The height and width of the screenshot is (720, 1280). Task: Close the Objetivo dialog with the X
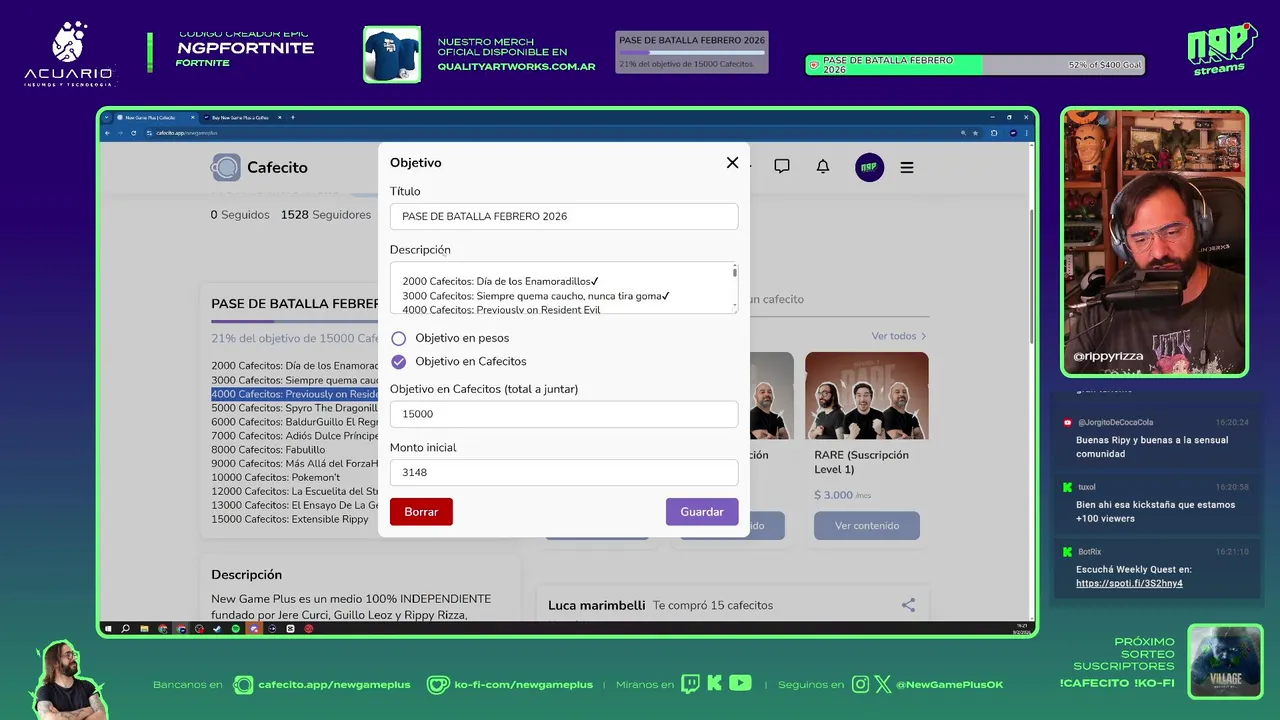pyautogui.click(x=732, y=162)
